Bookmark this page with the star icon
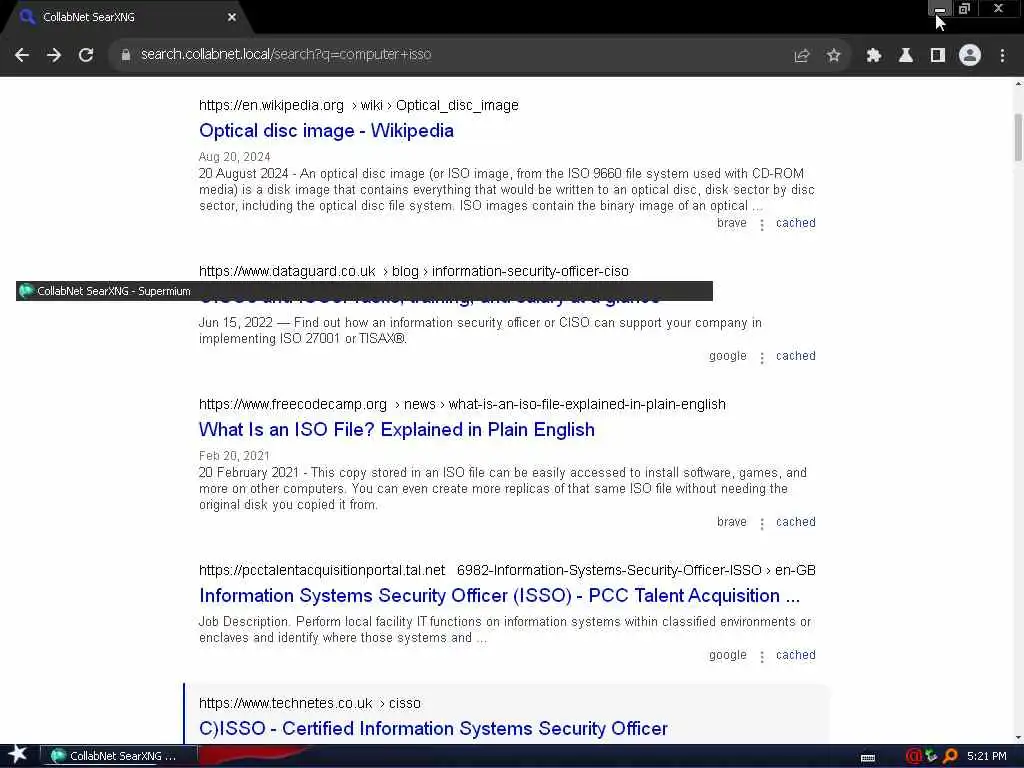Screen dimensions: 1024x768 (833, 56)
